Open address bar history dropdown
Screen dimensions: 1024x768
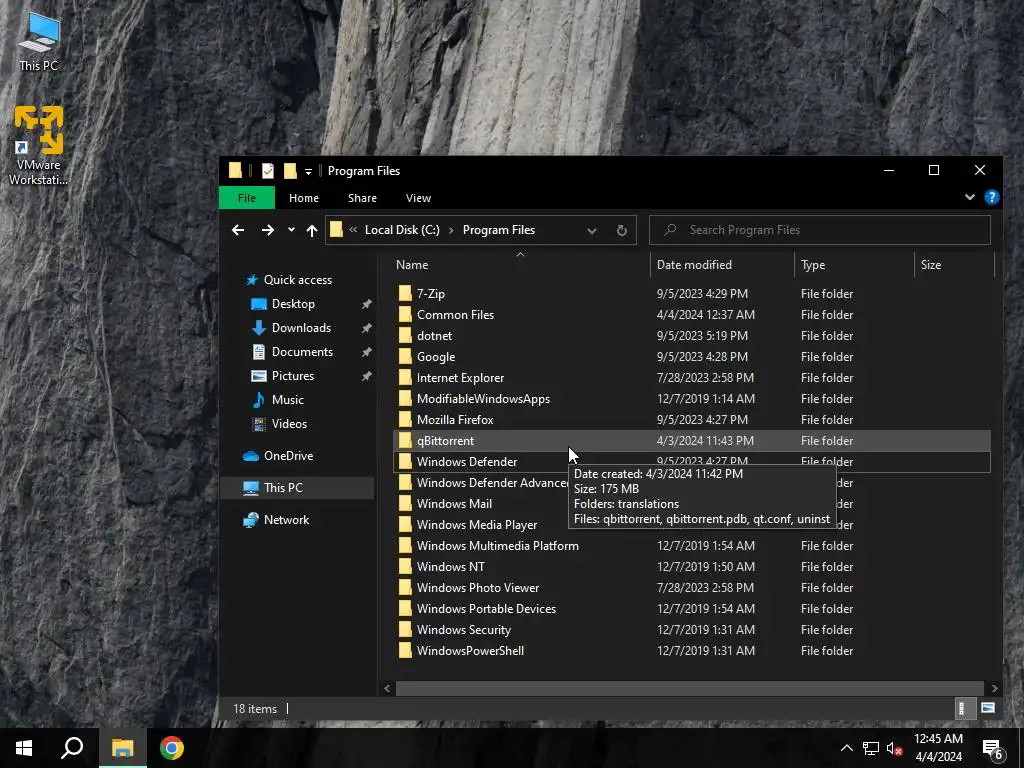point(592,231)
